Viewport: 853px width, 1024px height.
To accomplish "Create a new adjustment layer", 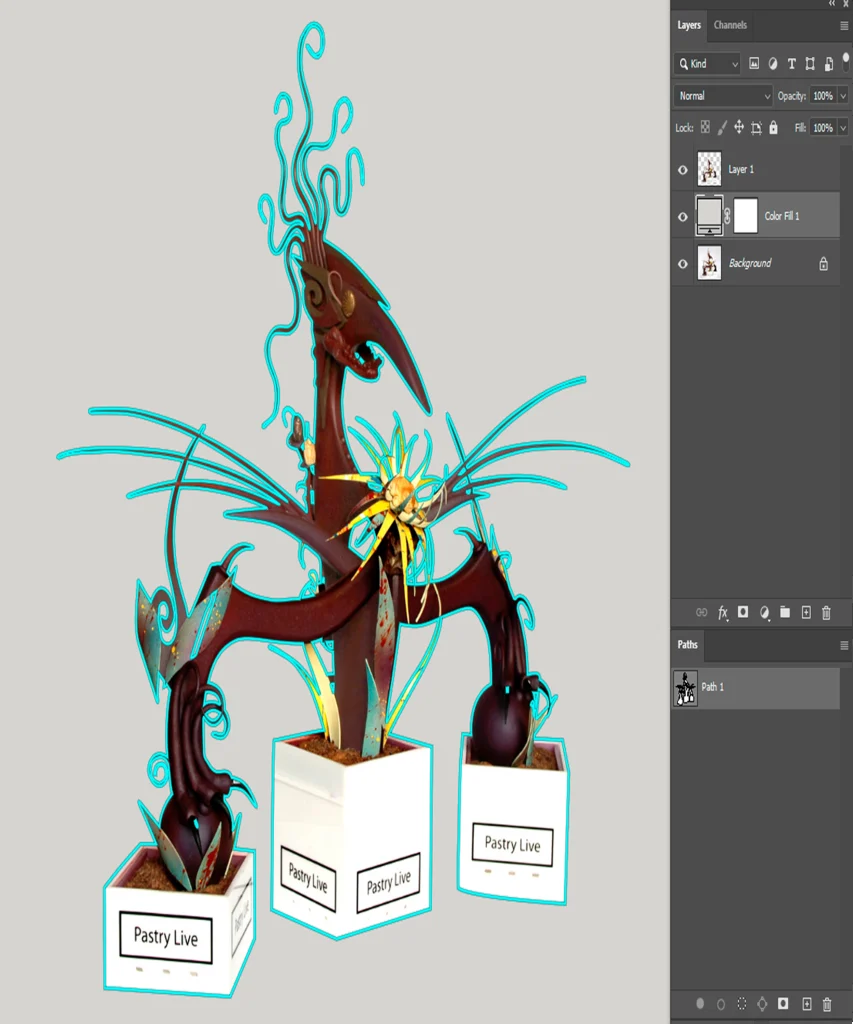I will tap(764, 613).
